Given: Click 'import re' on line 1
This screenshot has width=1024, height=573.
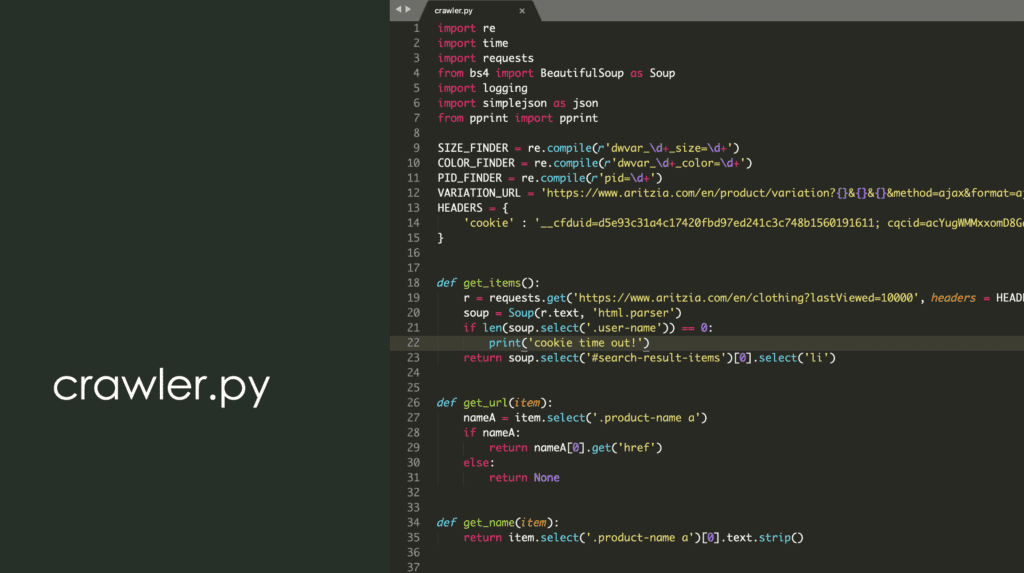Looking at the screenshot, I should [466, 28].
